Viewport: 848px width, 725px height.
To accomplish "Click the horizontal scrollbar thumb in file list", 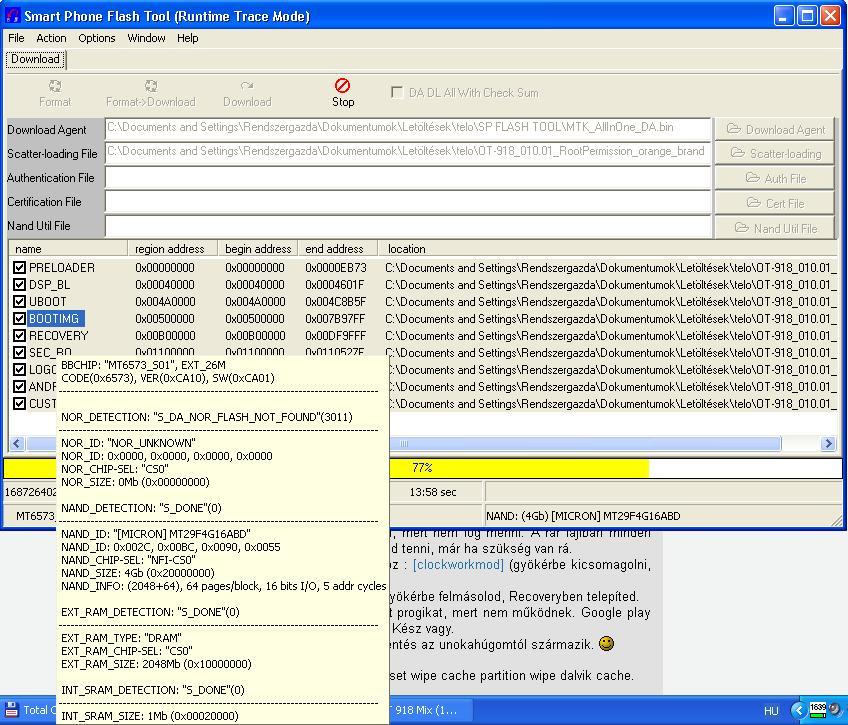I will [x=405, y=444].
